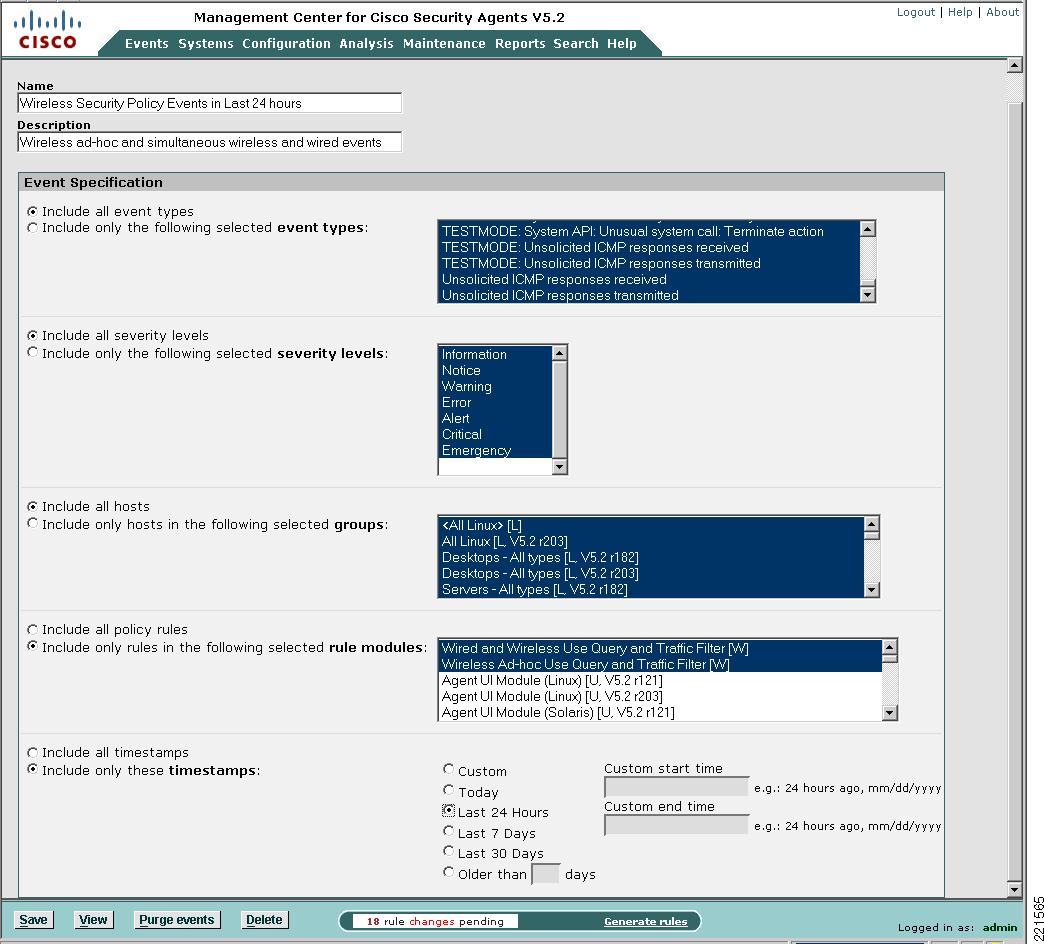Open the Systems menu
The image size is (1044, 944).
tap(206, 43)
